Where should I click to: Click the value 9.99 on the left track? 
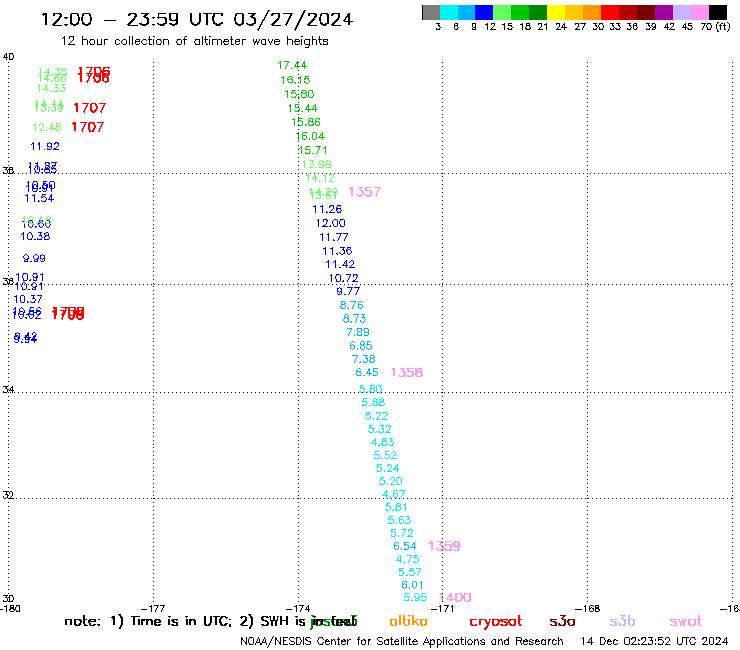(34, 258)
